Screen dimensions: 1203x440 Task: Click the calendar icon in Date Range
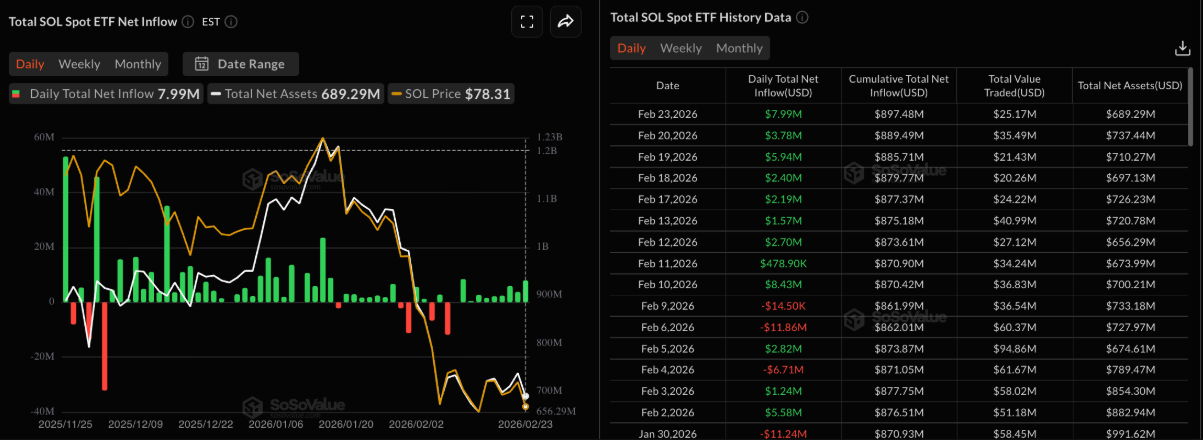[x=201, y=64]
